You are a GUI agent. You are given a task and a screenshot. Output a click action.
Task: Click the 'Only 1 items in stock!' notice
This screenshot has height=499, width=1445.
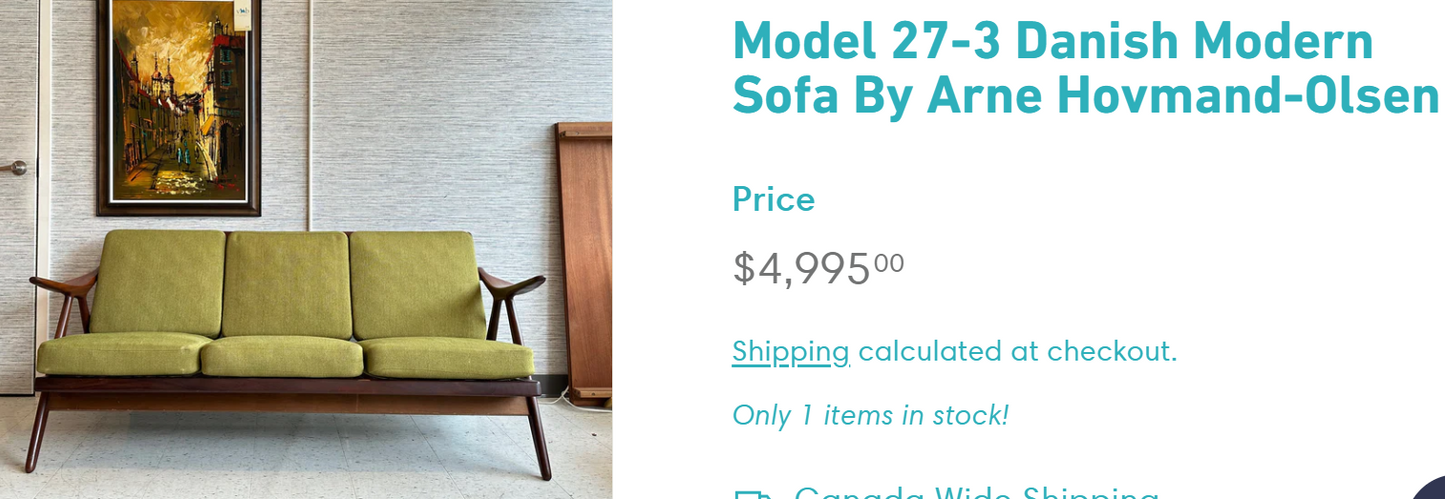coord(870,415)
